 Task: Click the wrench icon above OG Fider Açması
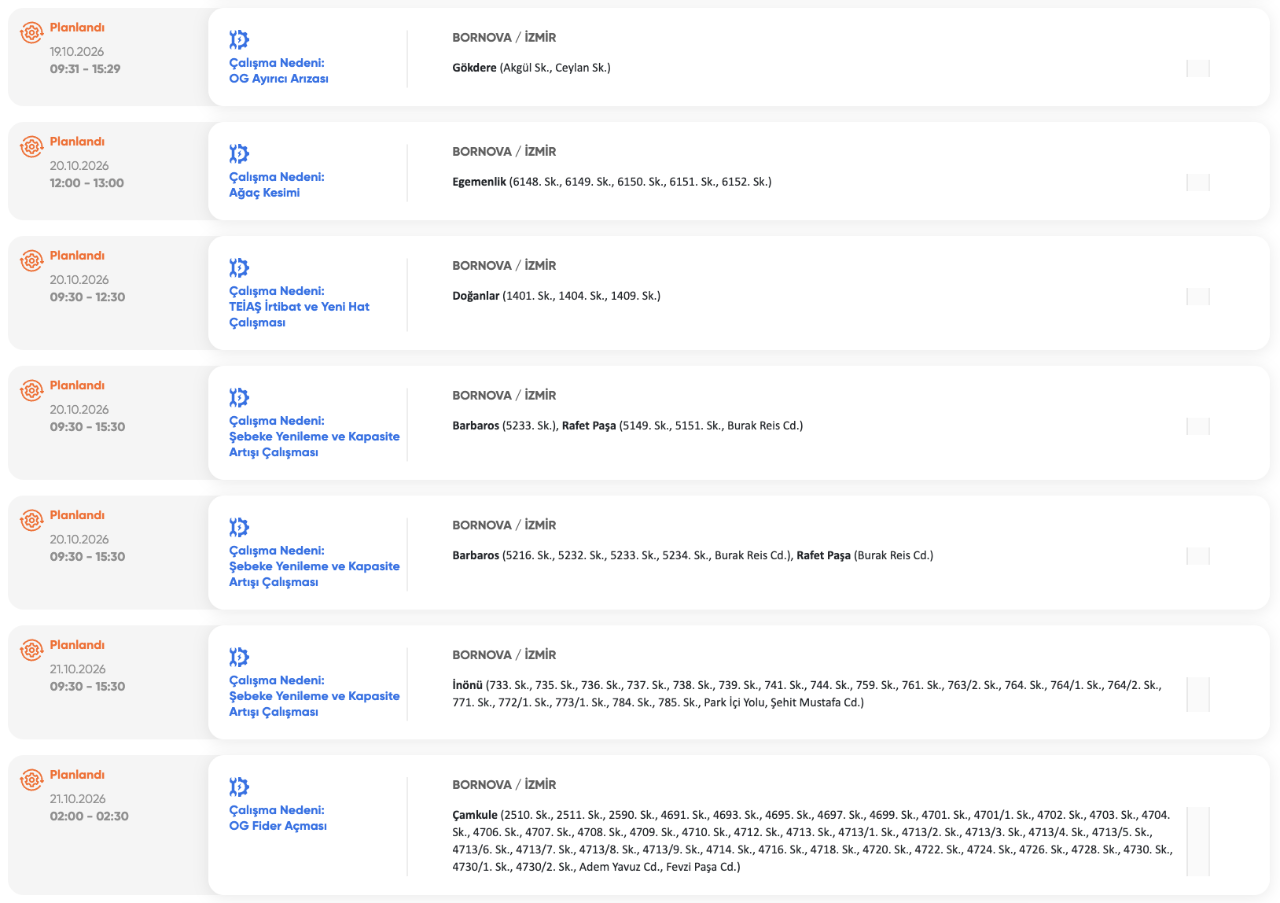[239, 787]
